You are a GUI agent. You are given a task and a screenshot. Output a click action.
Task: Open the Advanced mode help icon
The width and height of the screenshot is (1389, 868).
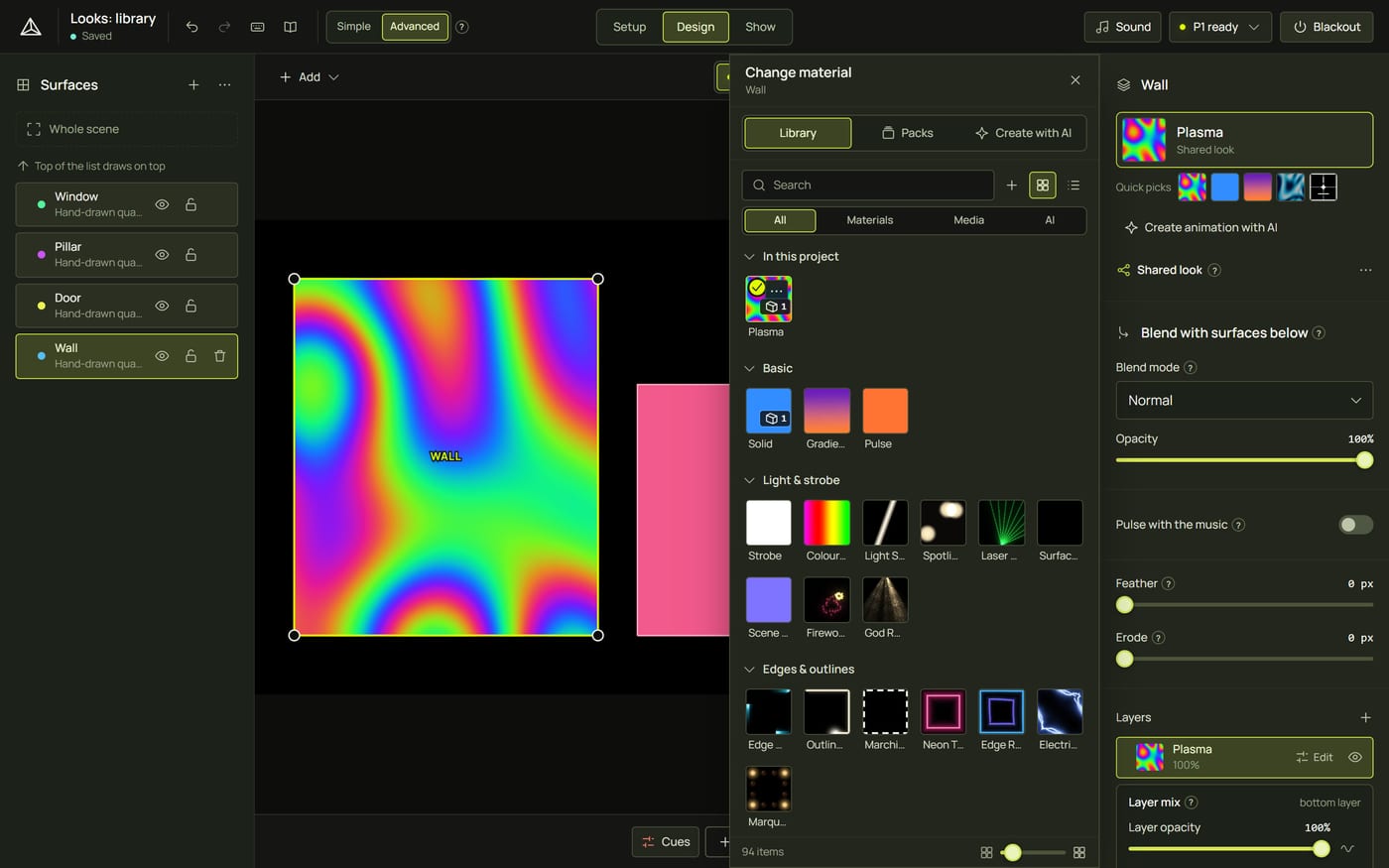click(461, 27)
